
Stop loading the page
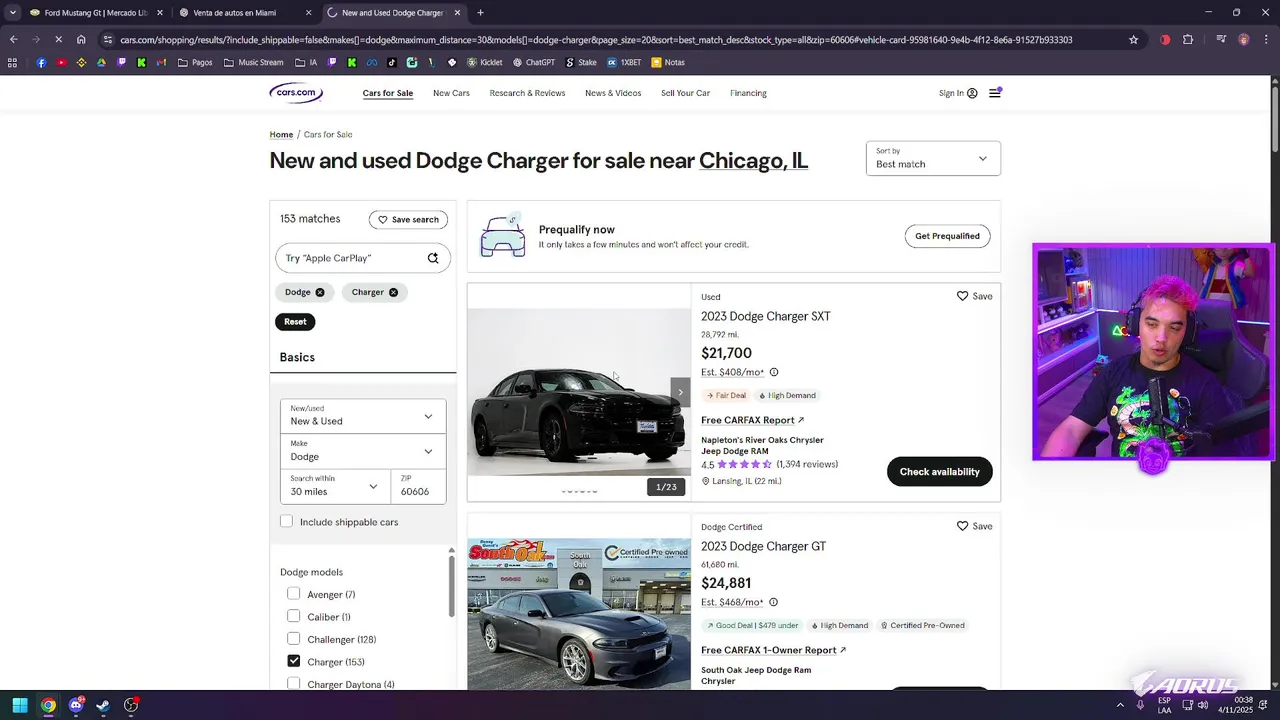pos(58,40)
